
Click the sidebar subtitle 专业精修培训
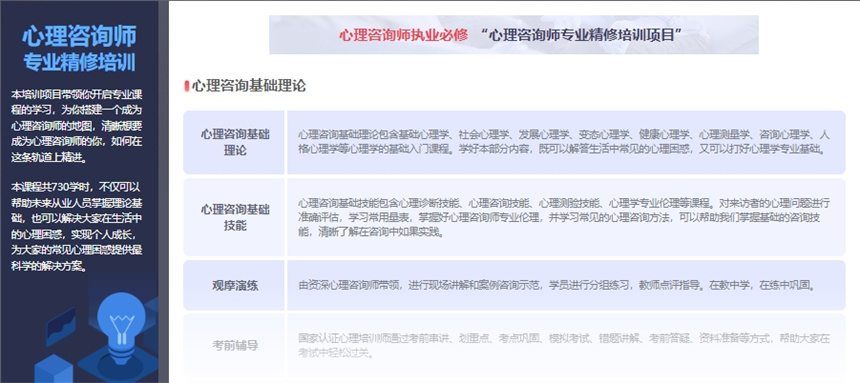(80, 62)
